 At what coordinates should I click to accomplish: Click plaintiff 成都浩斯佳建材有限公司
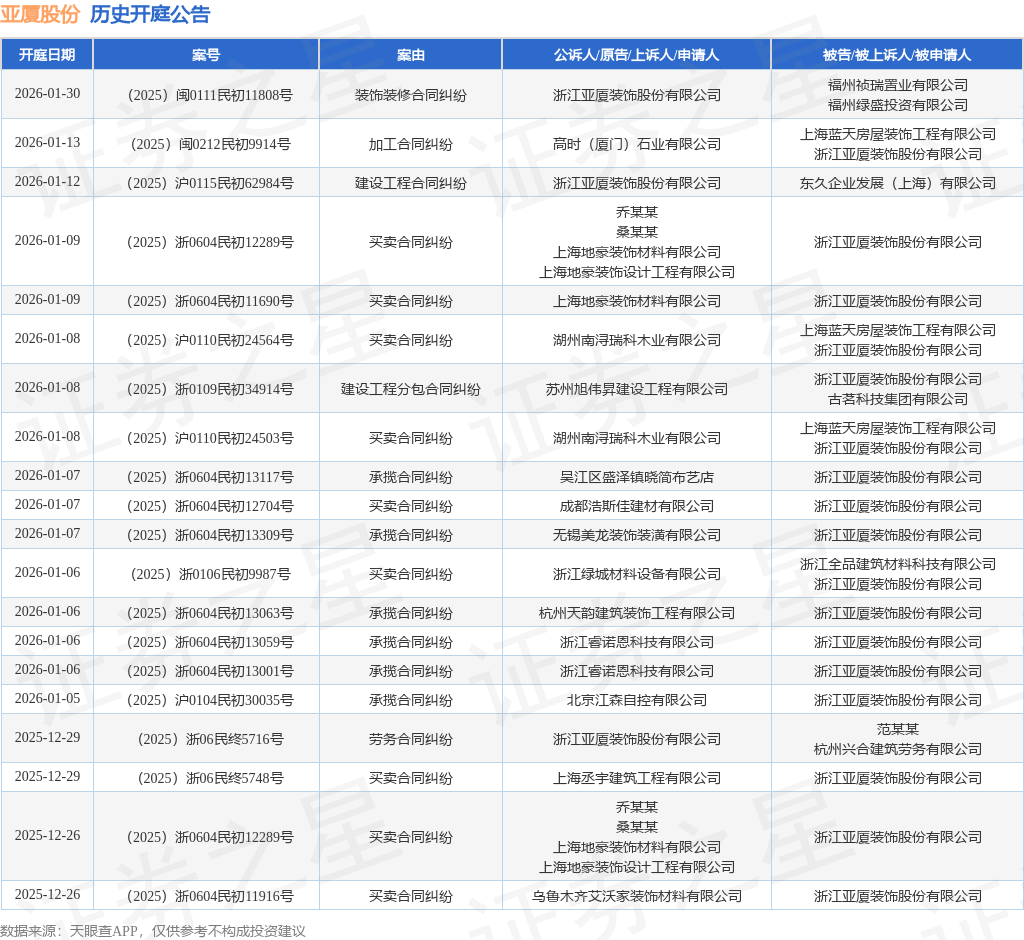pyautogui.click(x=637, y=506)
